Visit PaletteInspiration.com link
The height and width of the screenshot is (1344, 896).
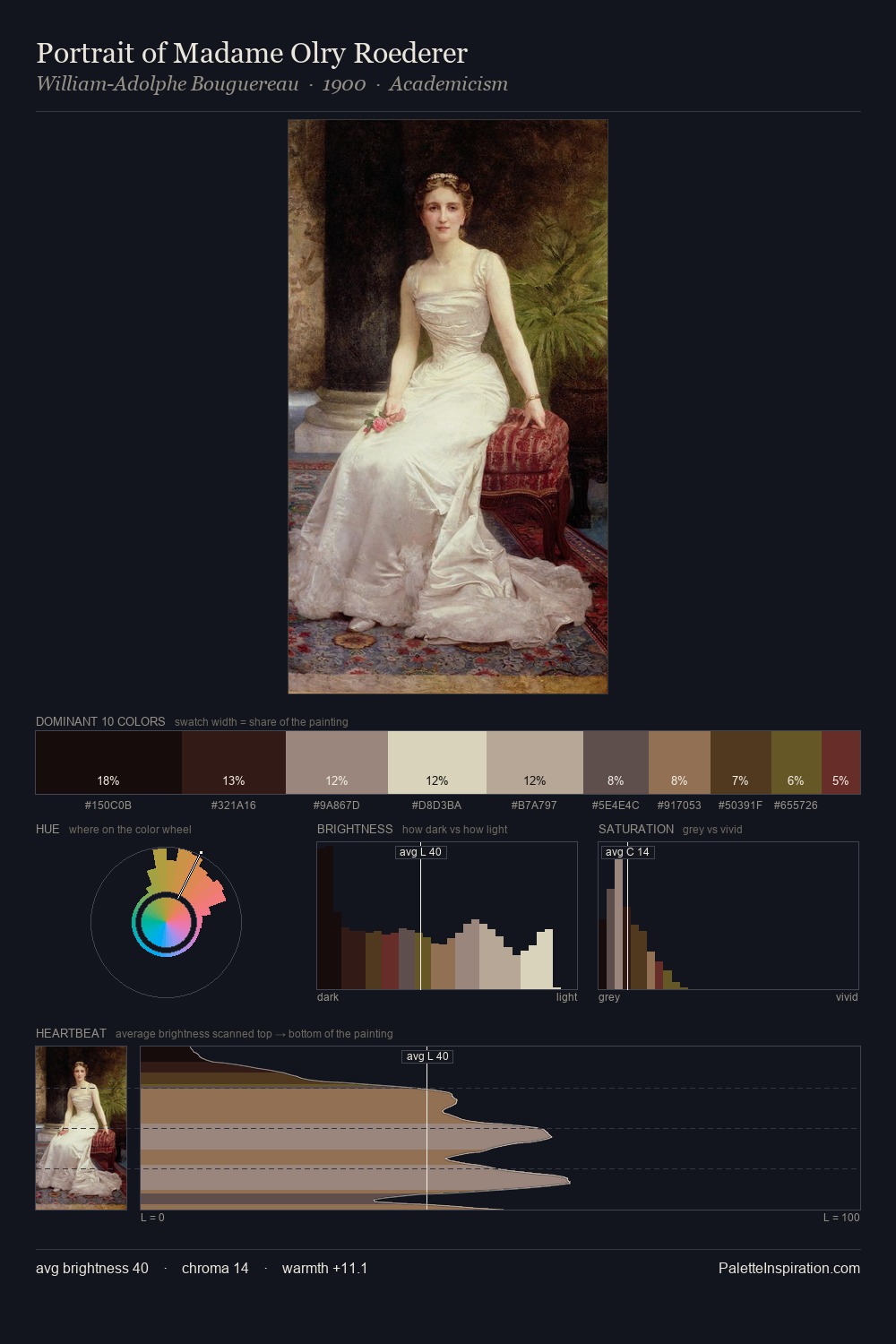789,1268
